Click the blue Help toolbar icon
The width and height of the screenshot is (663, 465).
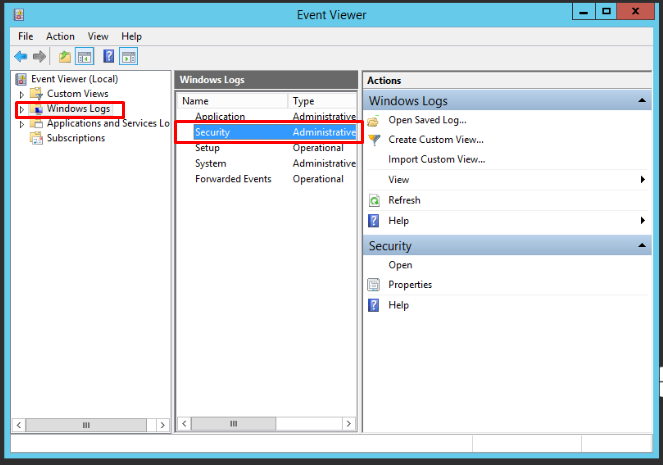coord(109,56)
